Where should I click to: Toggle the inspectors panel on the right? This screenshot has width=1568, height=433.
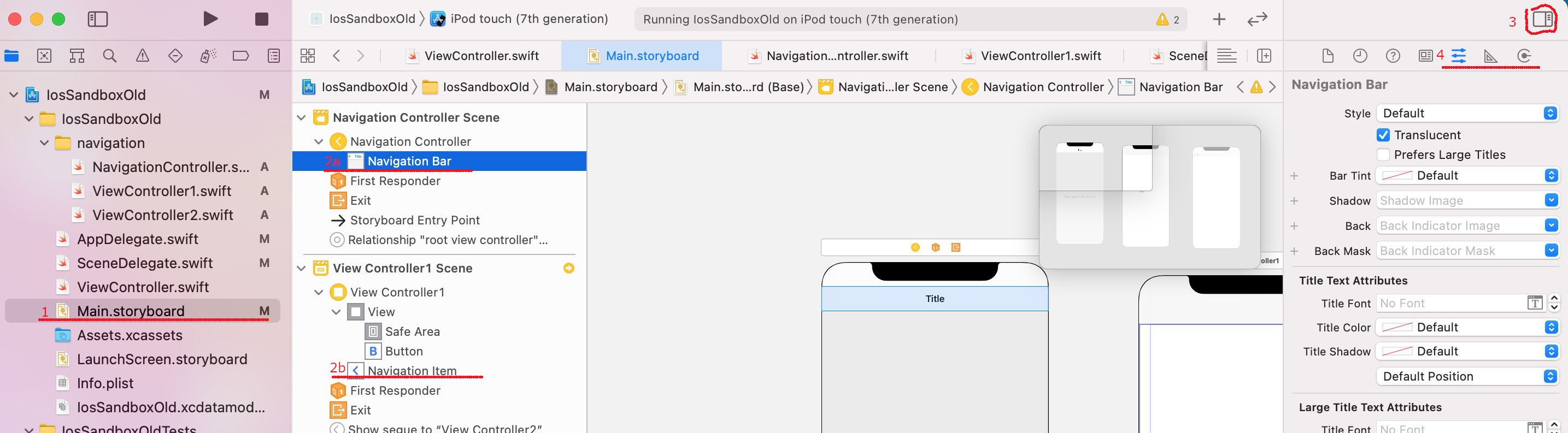click(x=1542, y=19)
